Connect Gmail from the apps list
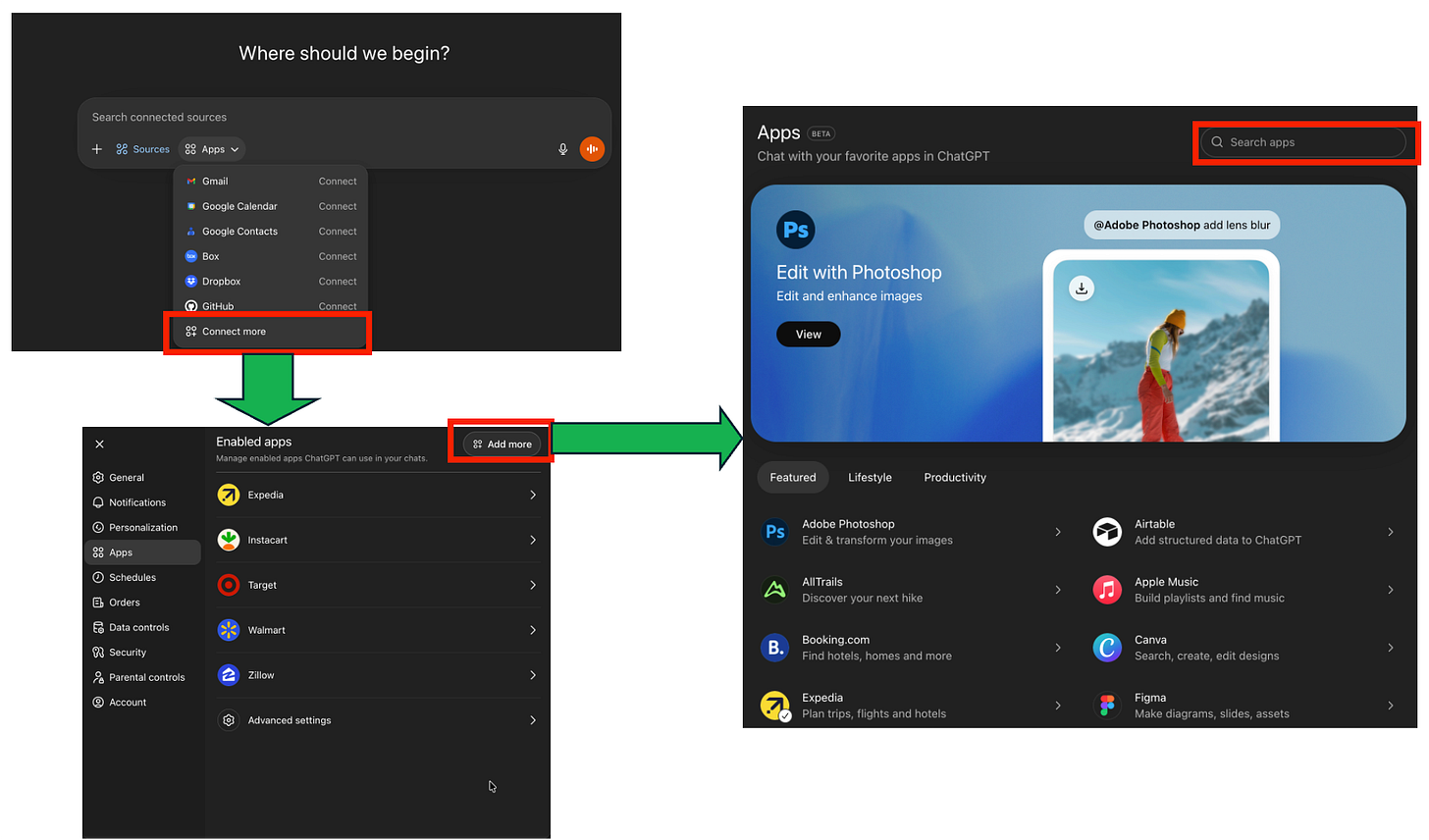Screen dimensions: 1429x840 click(338, 182)
